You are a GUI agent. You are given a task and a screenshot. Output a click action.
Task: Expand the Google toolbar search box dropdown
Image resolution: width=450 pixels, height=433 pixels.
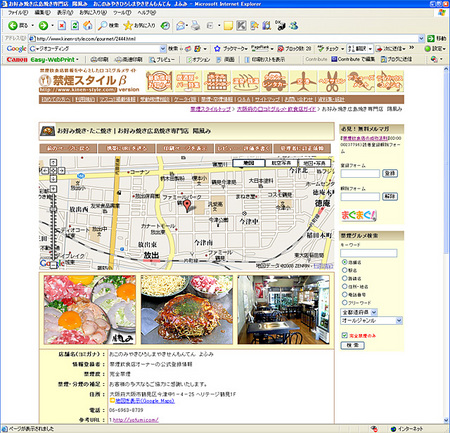click(x=163, y=49)
